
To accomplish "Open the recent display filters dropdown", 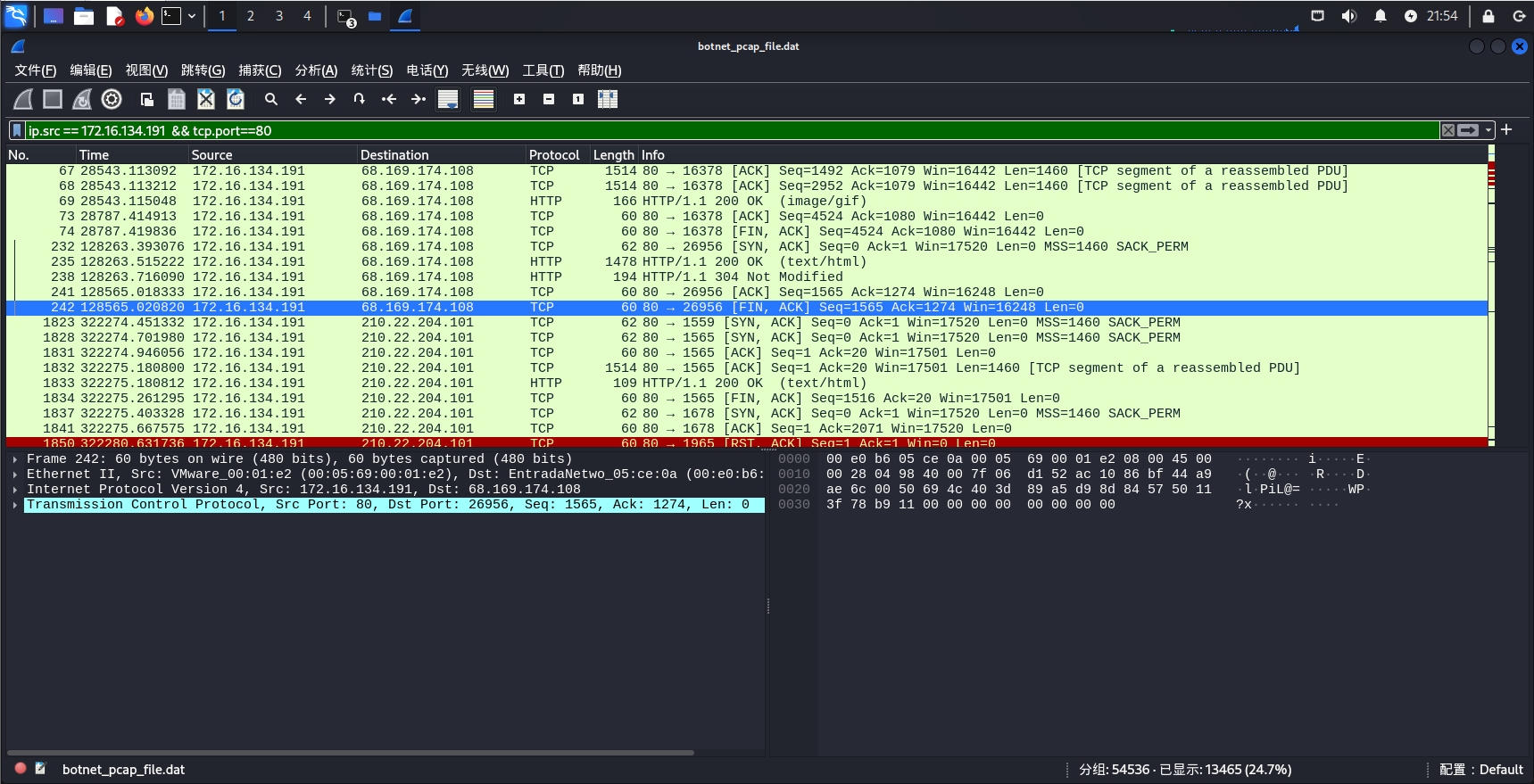I will (x=1488, y=130).
